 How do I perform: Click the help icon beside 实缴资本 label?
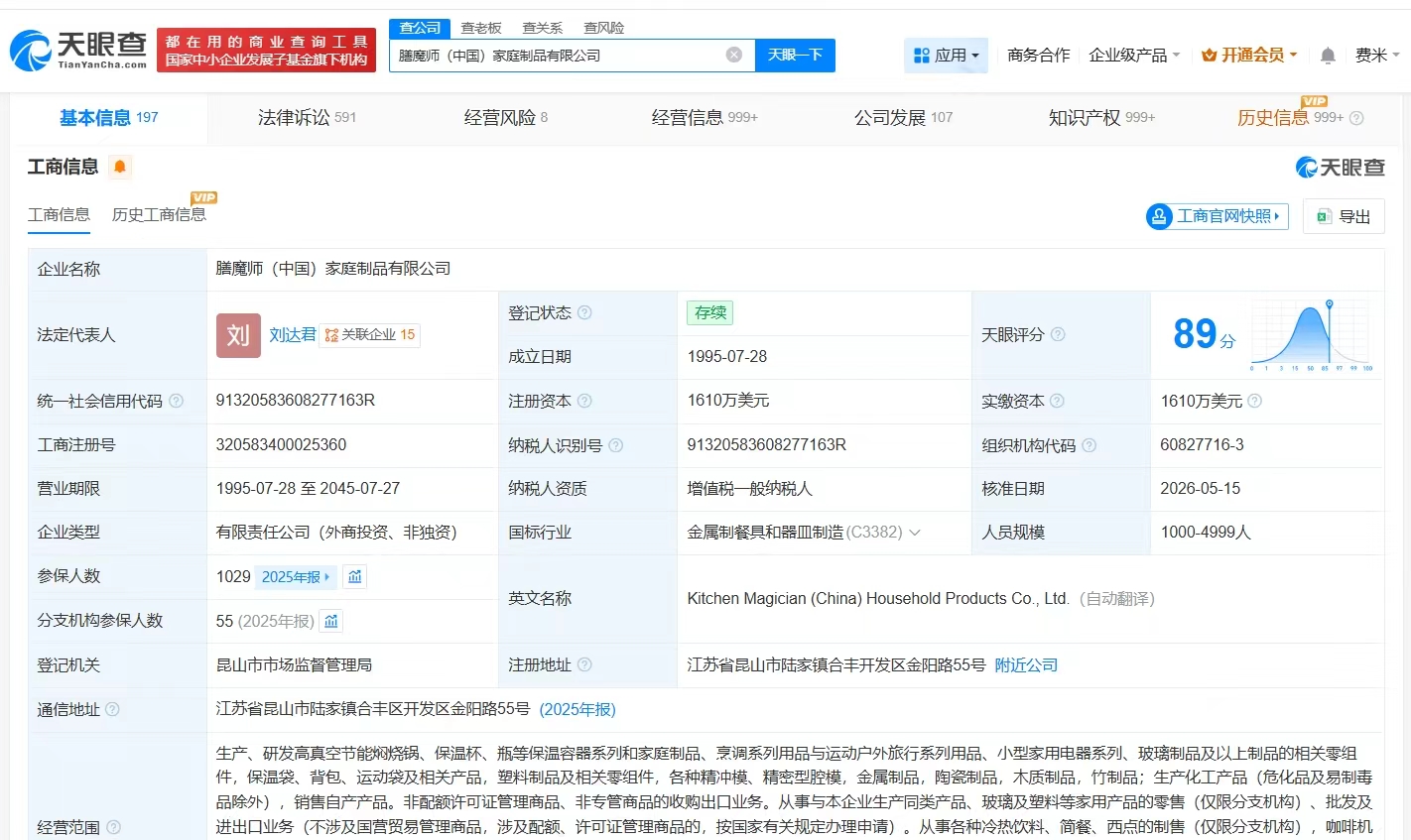(1057, 401)
